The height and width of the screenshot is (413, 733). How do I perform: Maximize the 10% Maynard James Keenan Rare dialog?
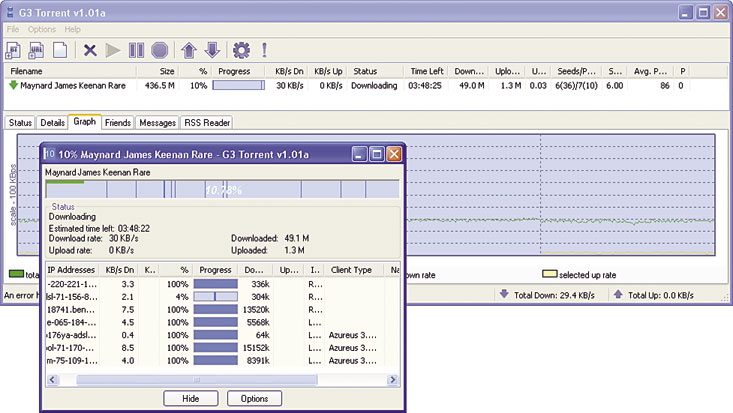376,154
